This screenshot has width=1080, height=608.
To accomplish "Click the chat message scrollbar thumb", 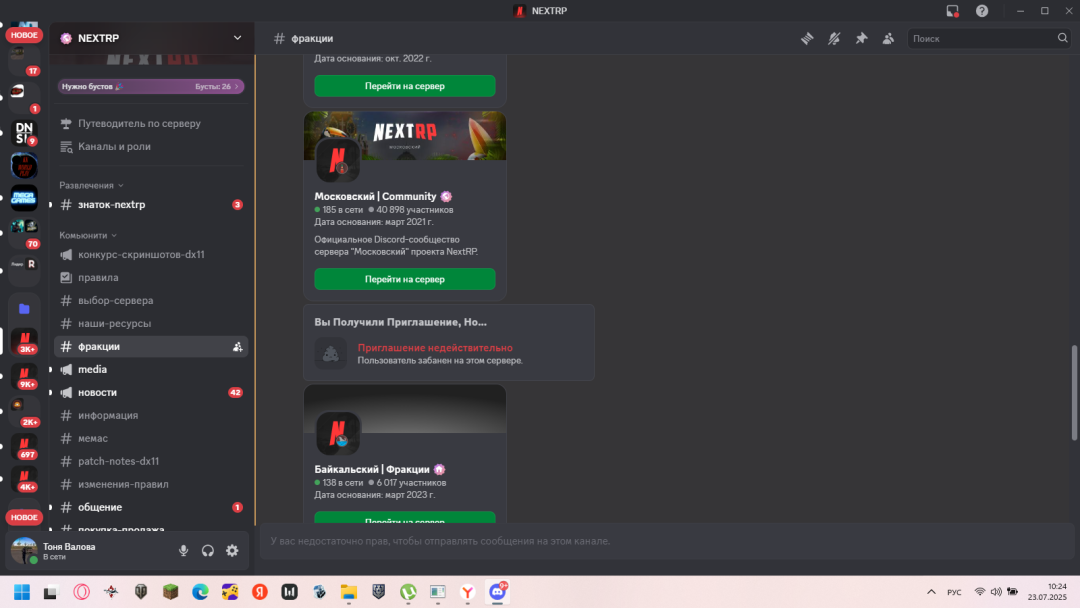I will click(x=1074, y=392).
